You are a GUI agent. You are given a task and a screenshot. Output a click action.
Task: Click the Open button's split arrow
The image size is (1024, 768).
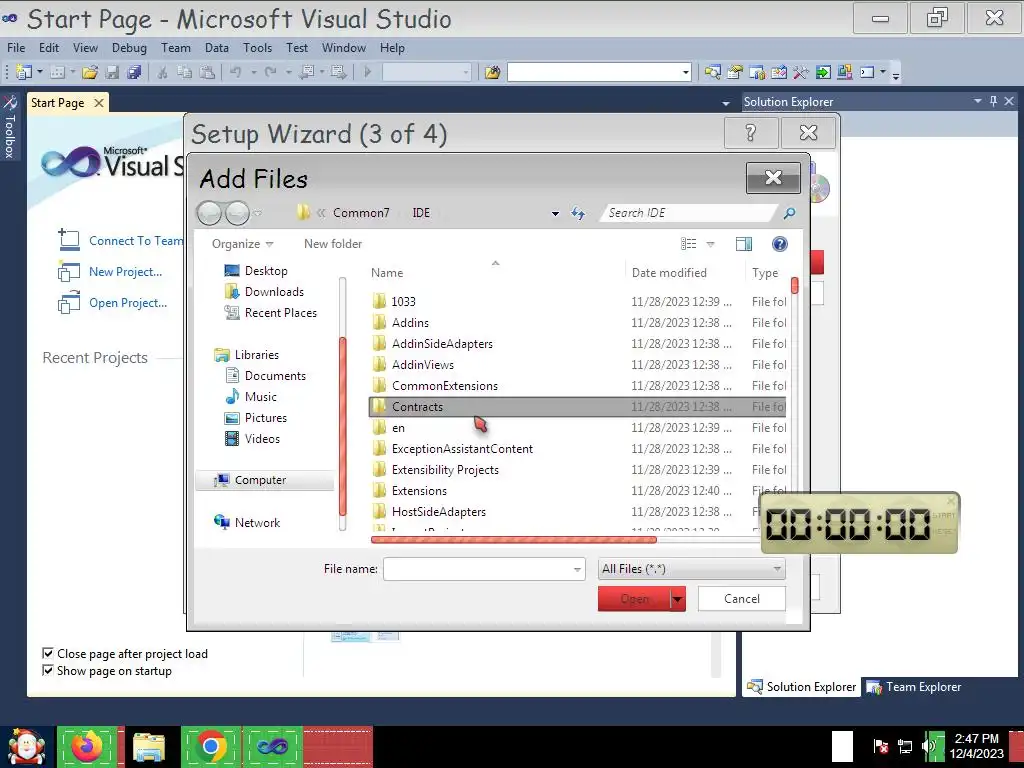pyautogui.click(x=678, y=599)
